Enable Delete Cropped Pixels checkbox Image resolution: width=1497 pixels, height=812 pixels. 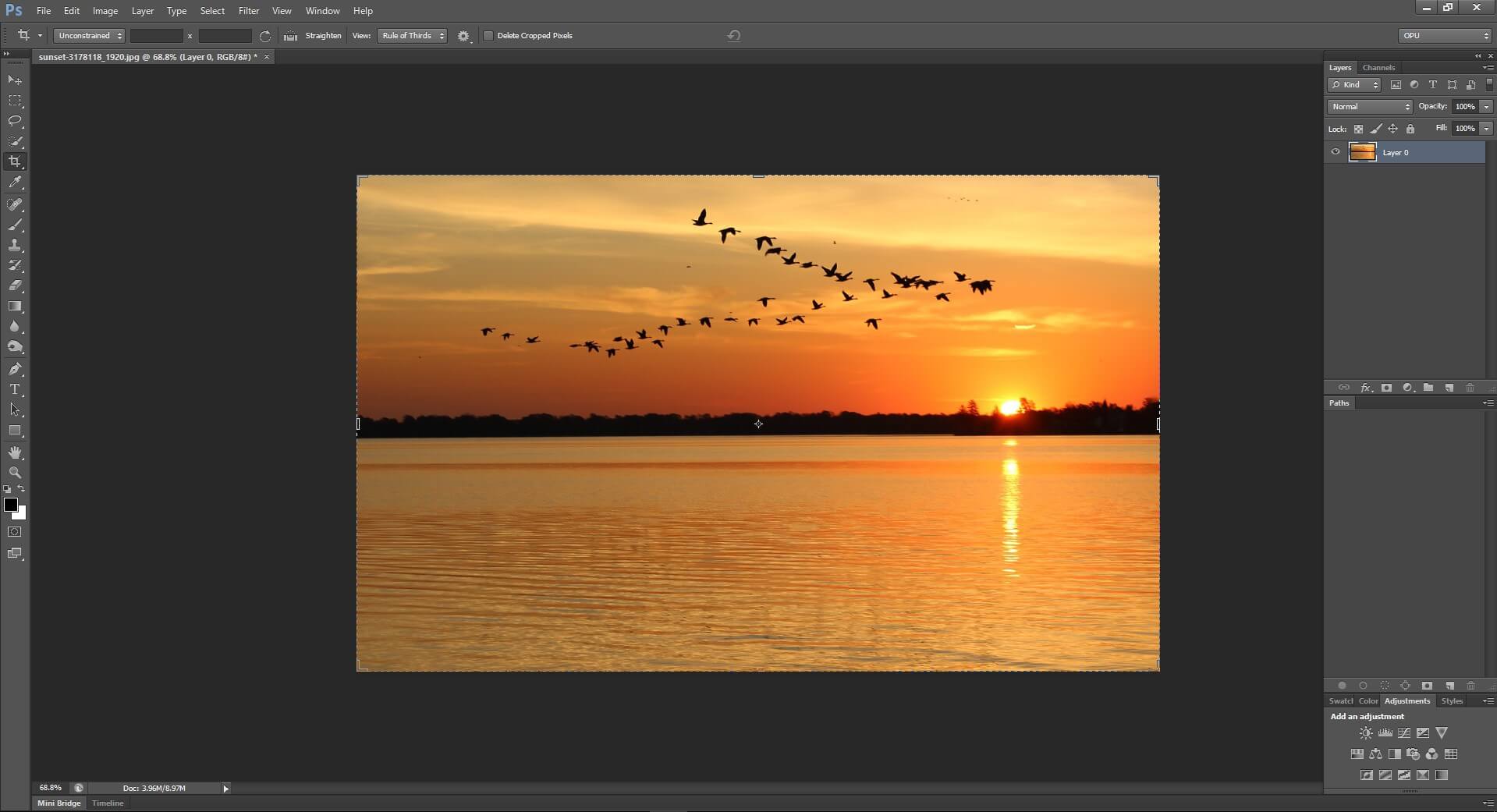(488, 36)
